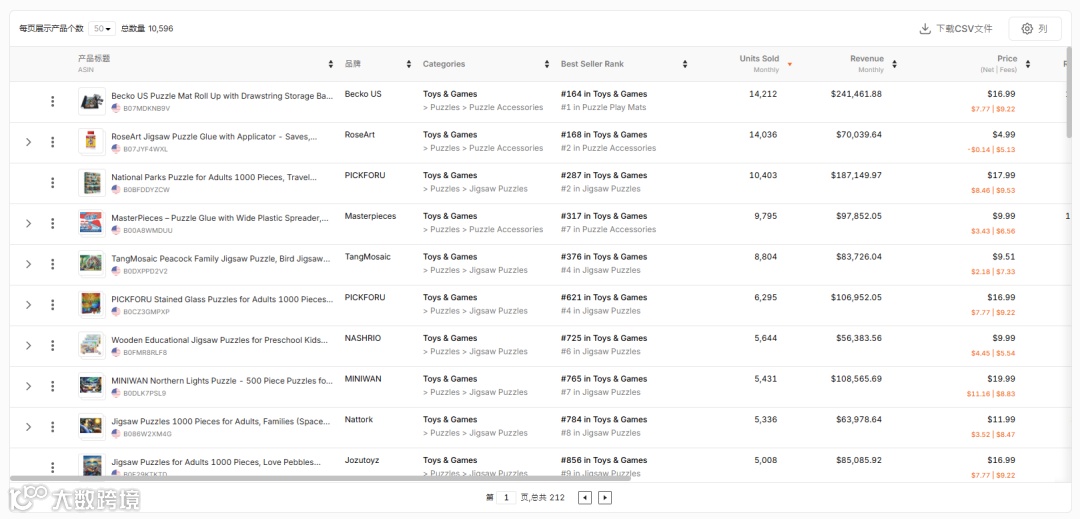The height and width of the screenshot is (519, 1080).
Task: Click brand name NASHRIO
Action: click(x=362, y=338)
